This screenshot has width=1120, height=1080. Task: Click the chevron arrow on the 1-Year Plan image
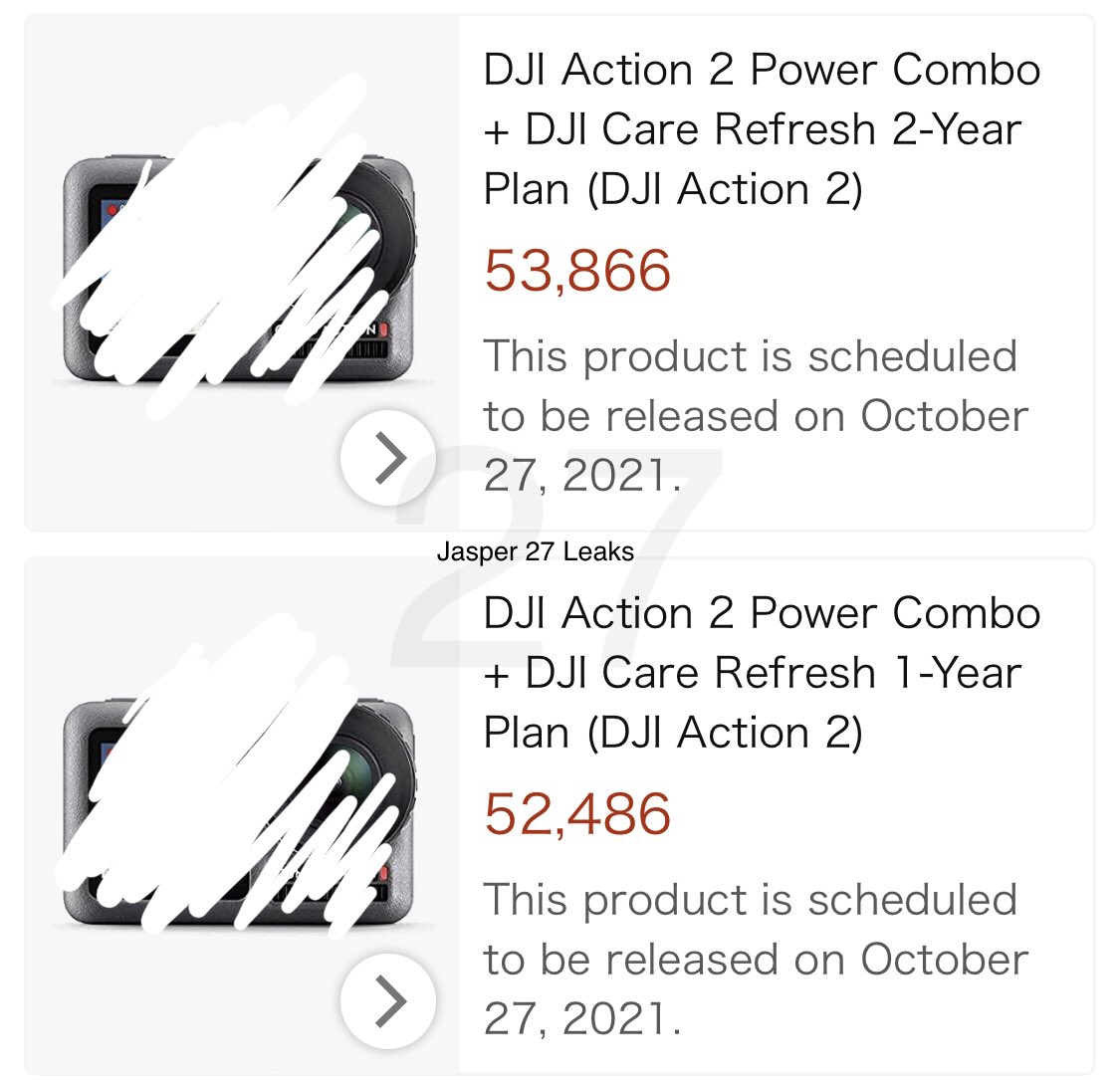coord(388,1000)
